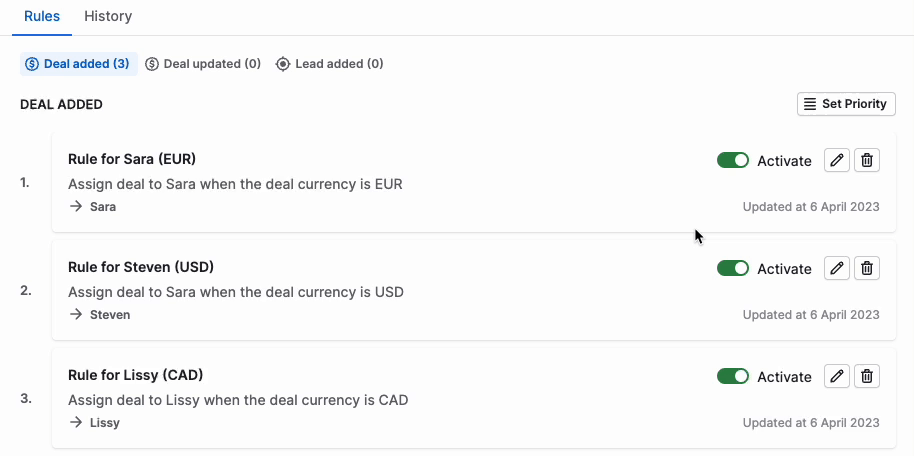Open the Rule for Steven (USD) title
914x456 pixels.
(x=141, y=267)
